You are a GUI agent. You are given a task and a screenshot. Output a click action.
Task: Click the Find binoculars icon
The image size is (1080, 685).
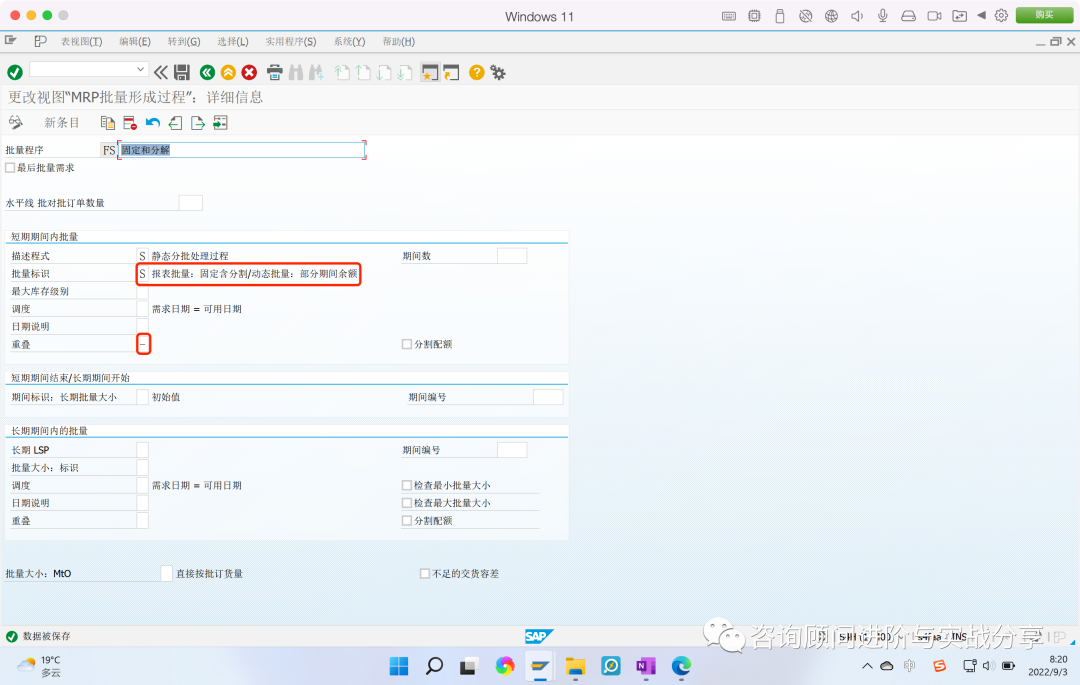click(296, 72)
